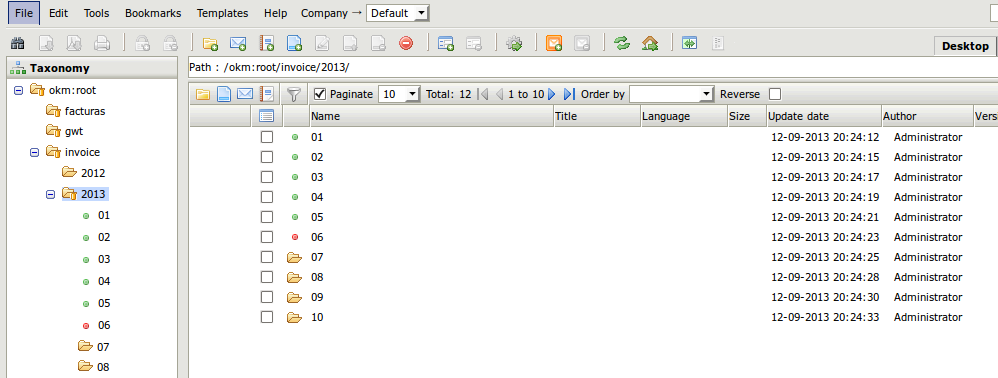
Task: Select facturas folder in taxonomy tree
Action: (85, 111)
